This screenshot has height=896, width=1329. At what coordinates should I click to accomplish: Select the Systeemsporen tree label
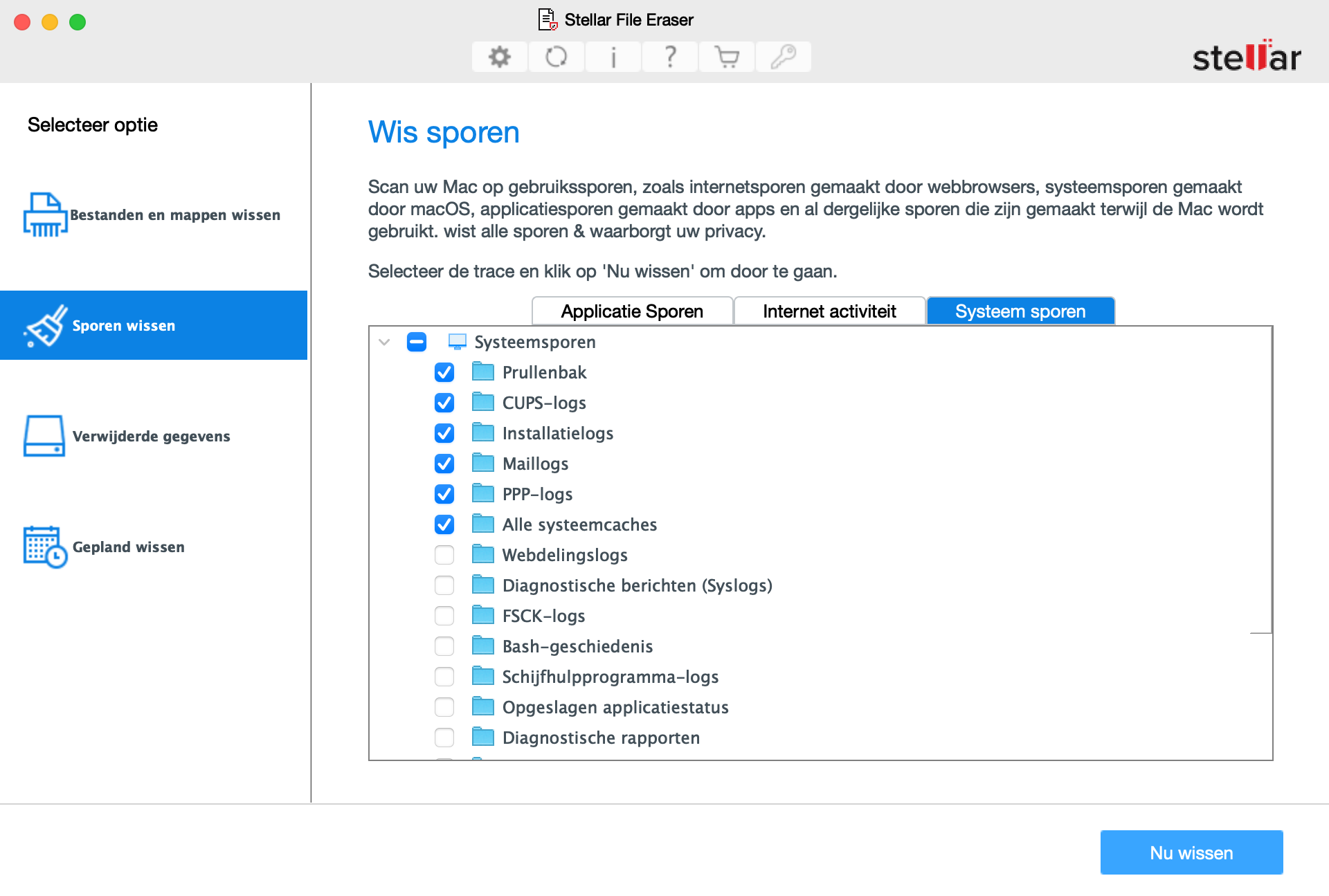click(534, 342)
